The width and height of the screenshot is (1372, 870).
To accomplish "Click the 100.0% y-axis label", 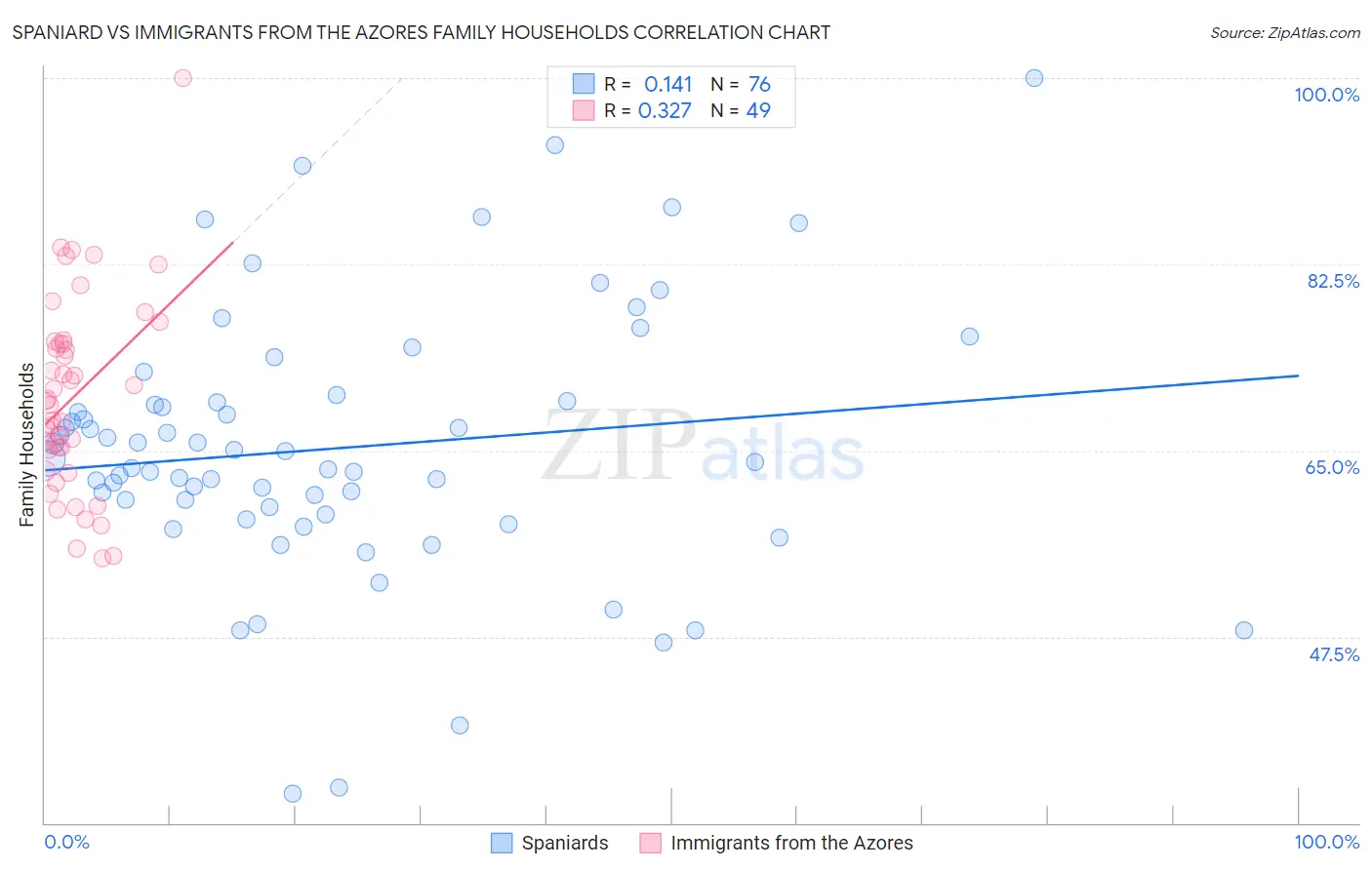I will pyautogui.click(x=1327, y=95).
